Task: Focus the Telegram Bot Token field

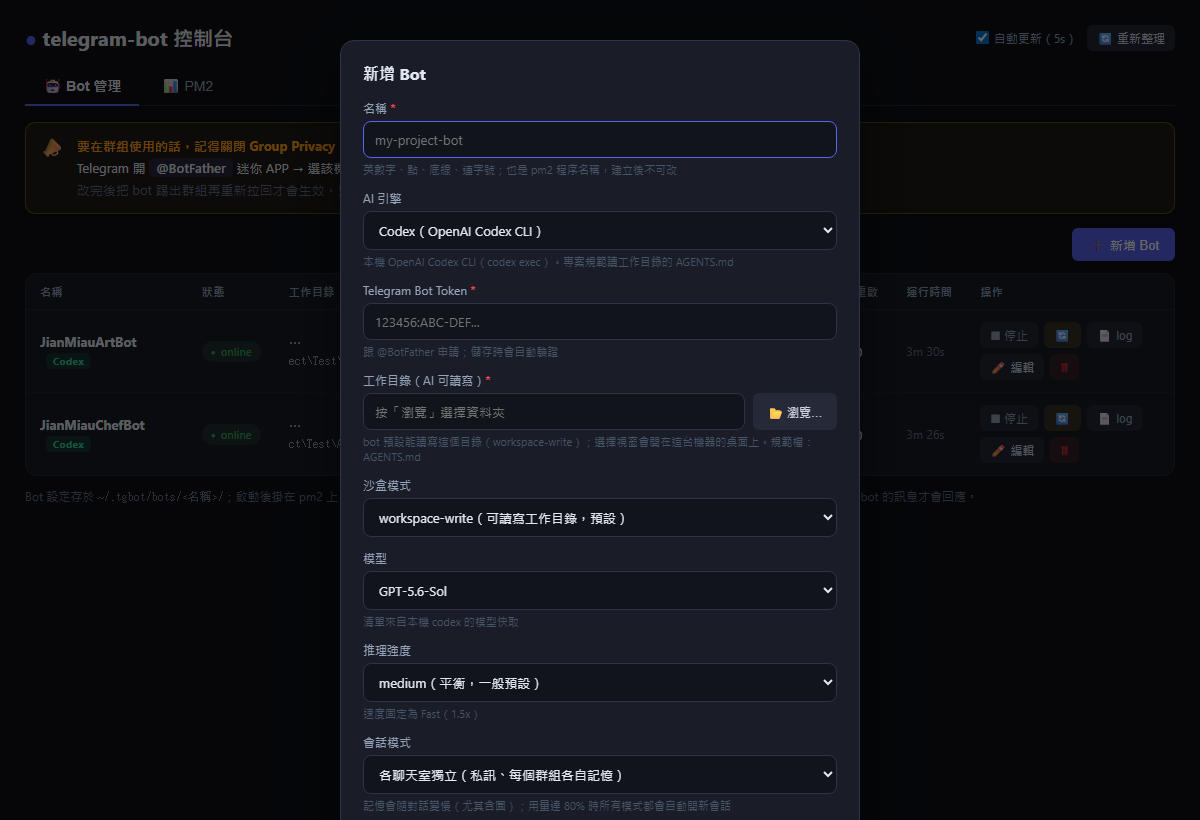Action: [600, 322]
